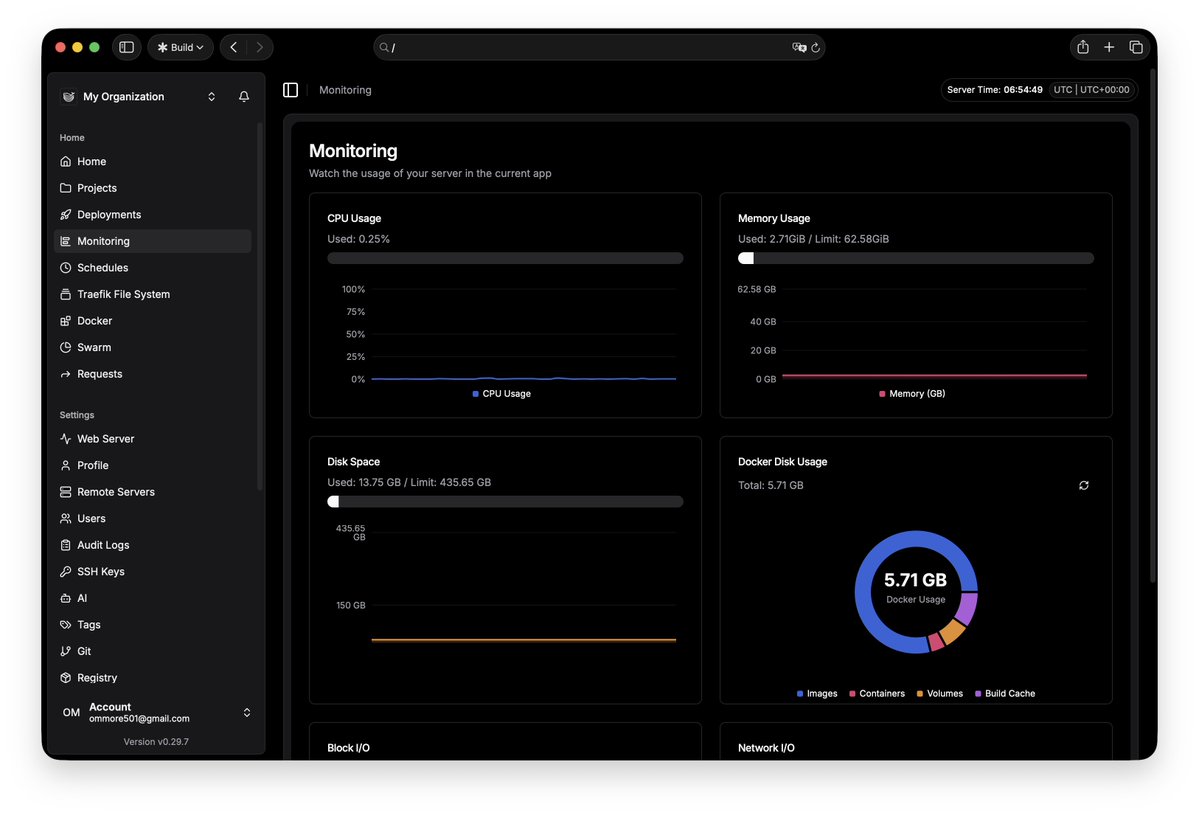Click the Memory Usage progress bar
Image resolution: width=1199 pixels, height=815 pixels.
tap(915, 258)
